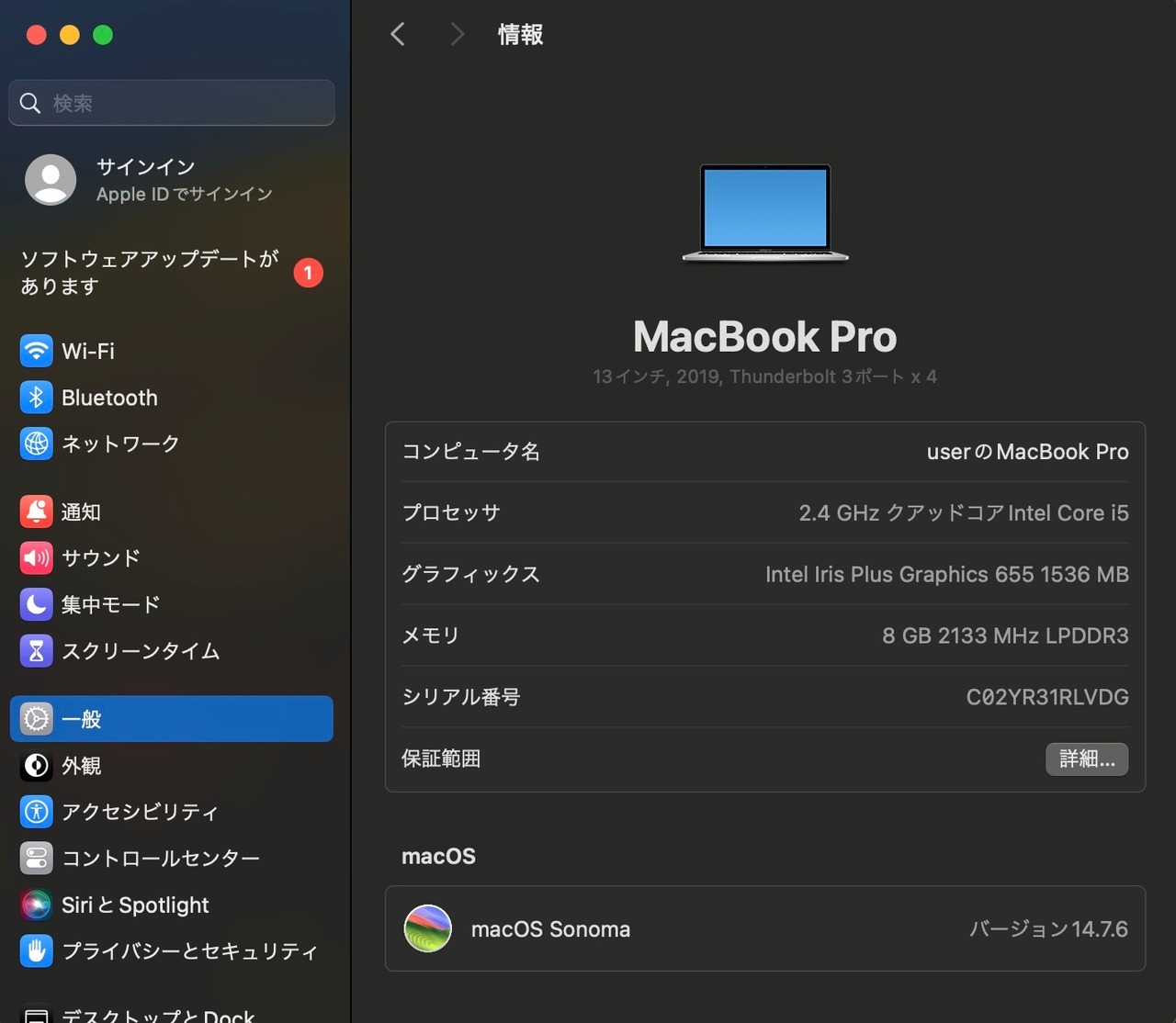Click Intel Iris Plus Graphics 655 value
This screenshot has width=1176, height=1023.
click(947, 574)
